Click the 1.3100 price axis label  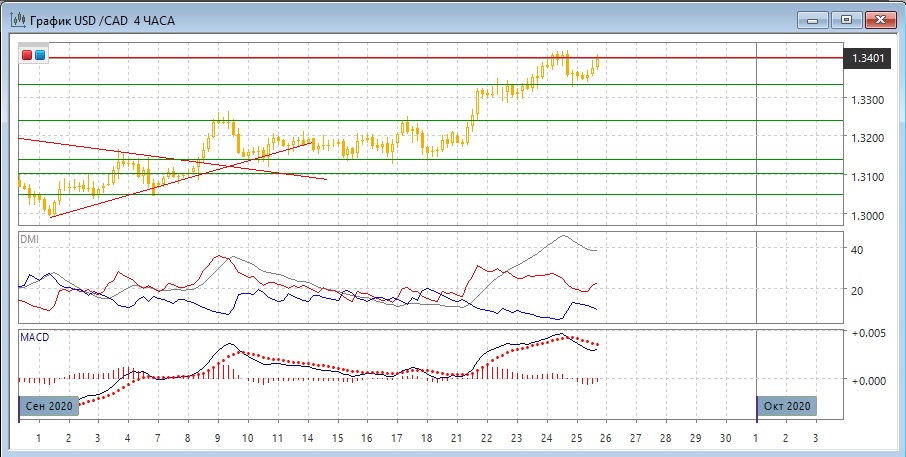pyautogui.click(x=866, y=177)
